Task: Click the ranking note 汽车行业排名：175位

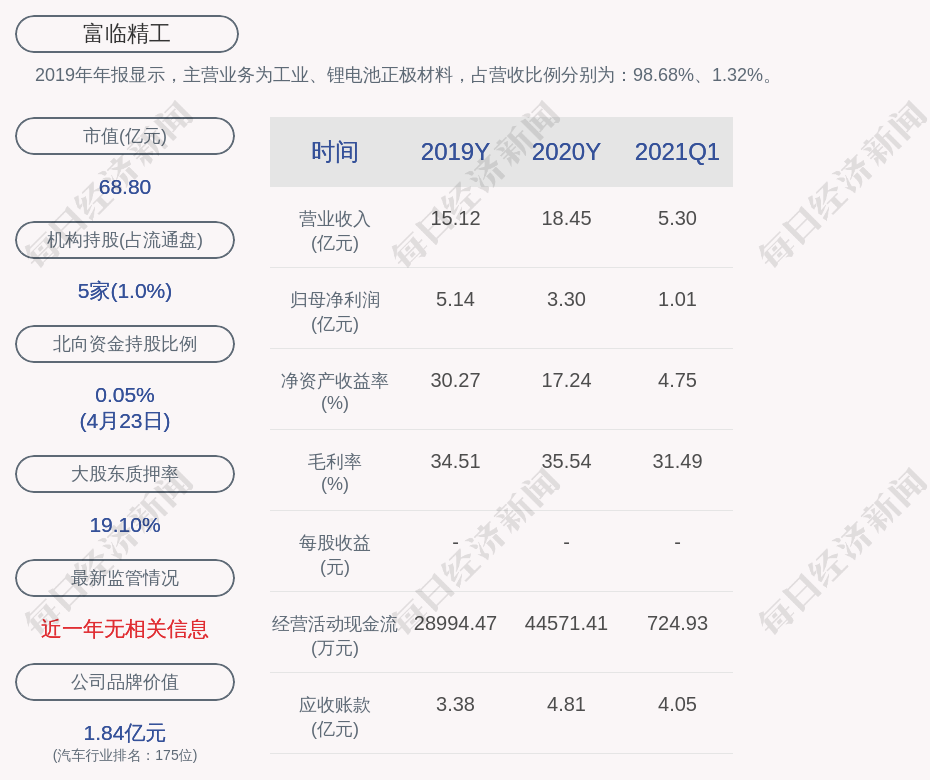Action: pyautogui.click(x=125, y=755)
